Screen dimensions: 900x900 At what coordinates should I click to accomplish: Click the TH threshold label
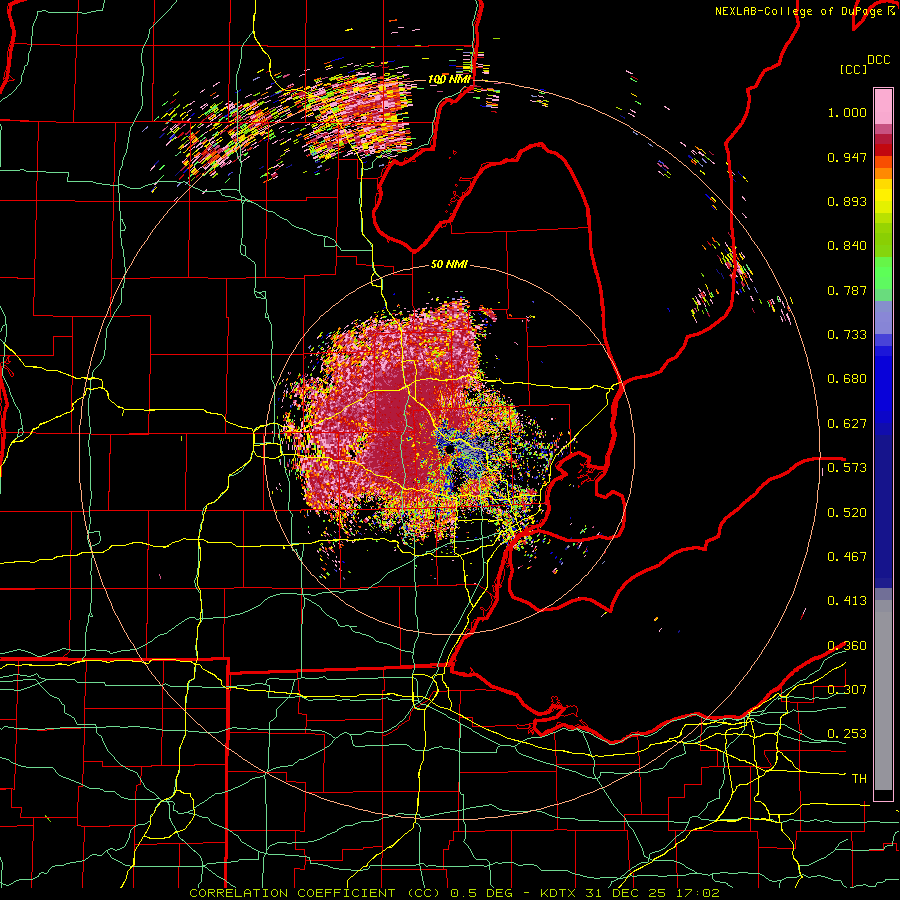click(859, 778)
